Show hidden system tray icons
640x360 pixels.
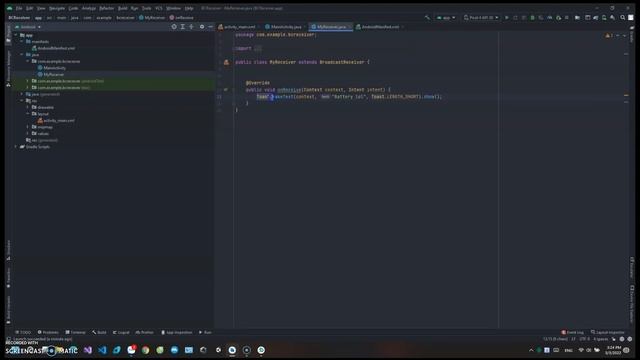531,350
